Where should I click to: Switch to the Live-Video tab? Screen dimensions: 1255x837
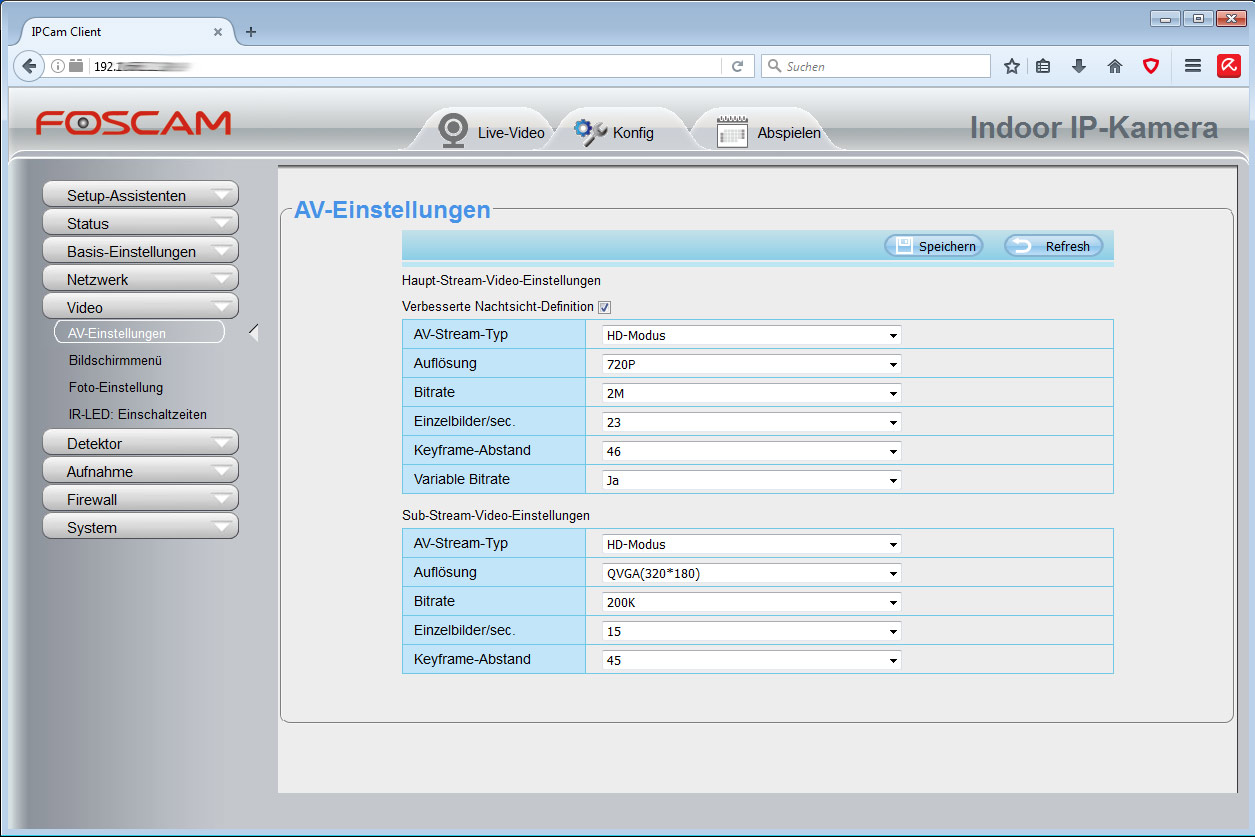tap(492, 132)
